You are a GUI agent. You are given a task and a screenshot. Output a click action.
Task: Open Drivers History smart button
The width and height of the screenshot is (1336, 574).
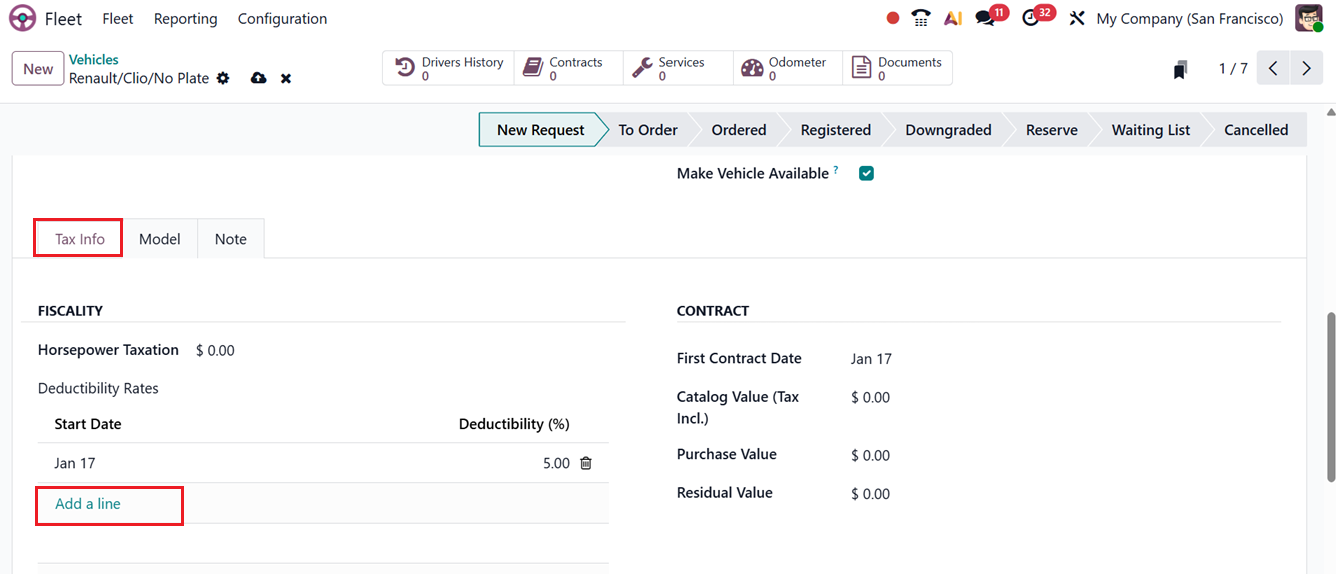[x=449, y=68]
